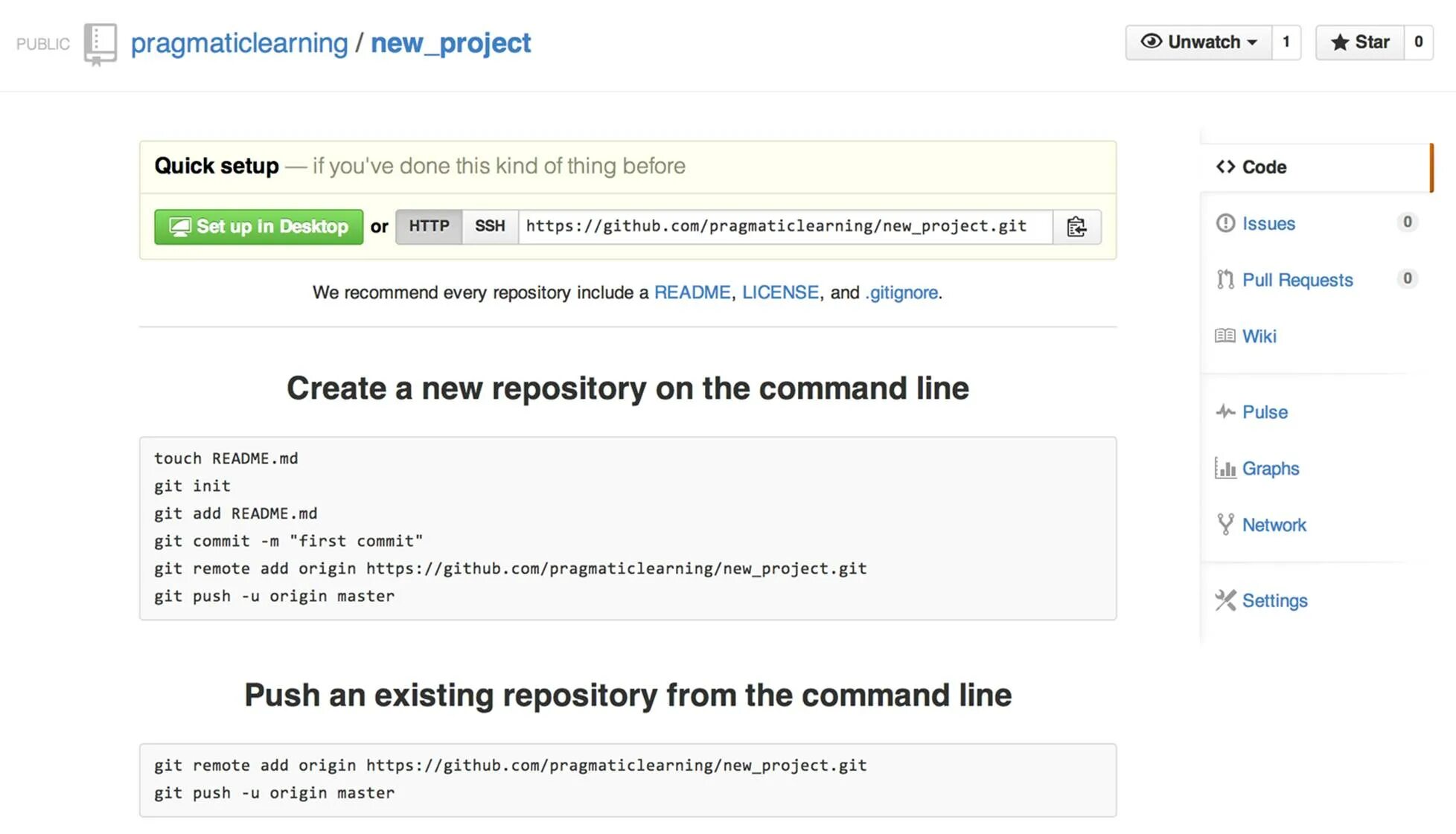Screen dimensions: 1456x834
Task: Click the 'touch README.md' command line
Action: coord(226,458)
